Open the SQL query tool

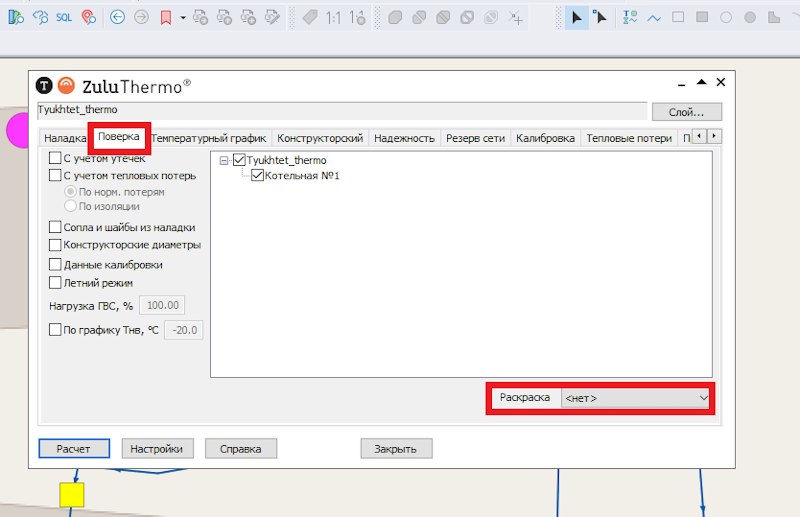pyautogui.click(x=64, y=17)
